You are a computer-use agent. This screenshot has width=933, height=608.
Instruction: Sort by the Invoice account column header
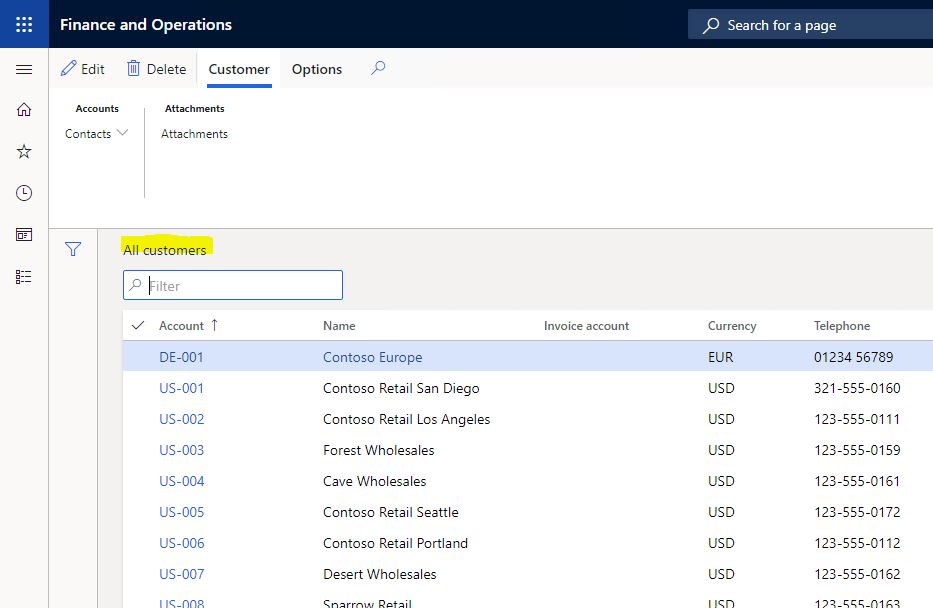(586, 325)
